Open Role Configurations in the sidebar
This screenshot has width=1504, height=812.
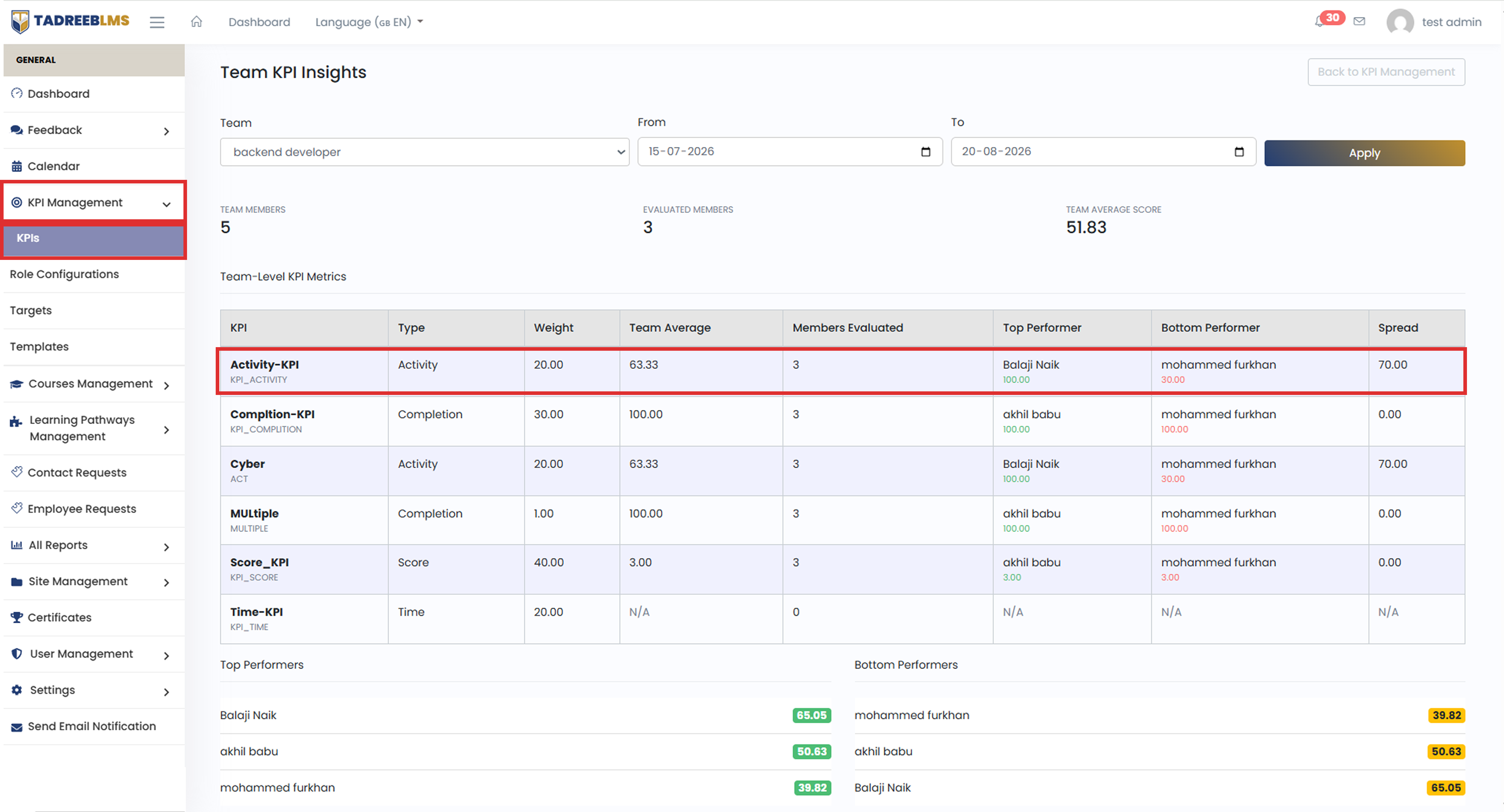(64, 274)
